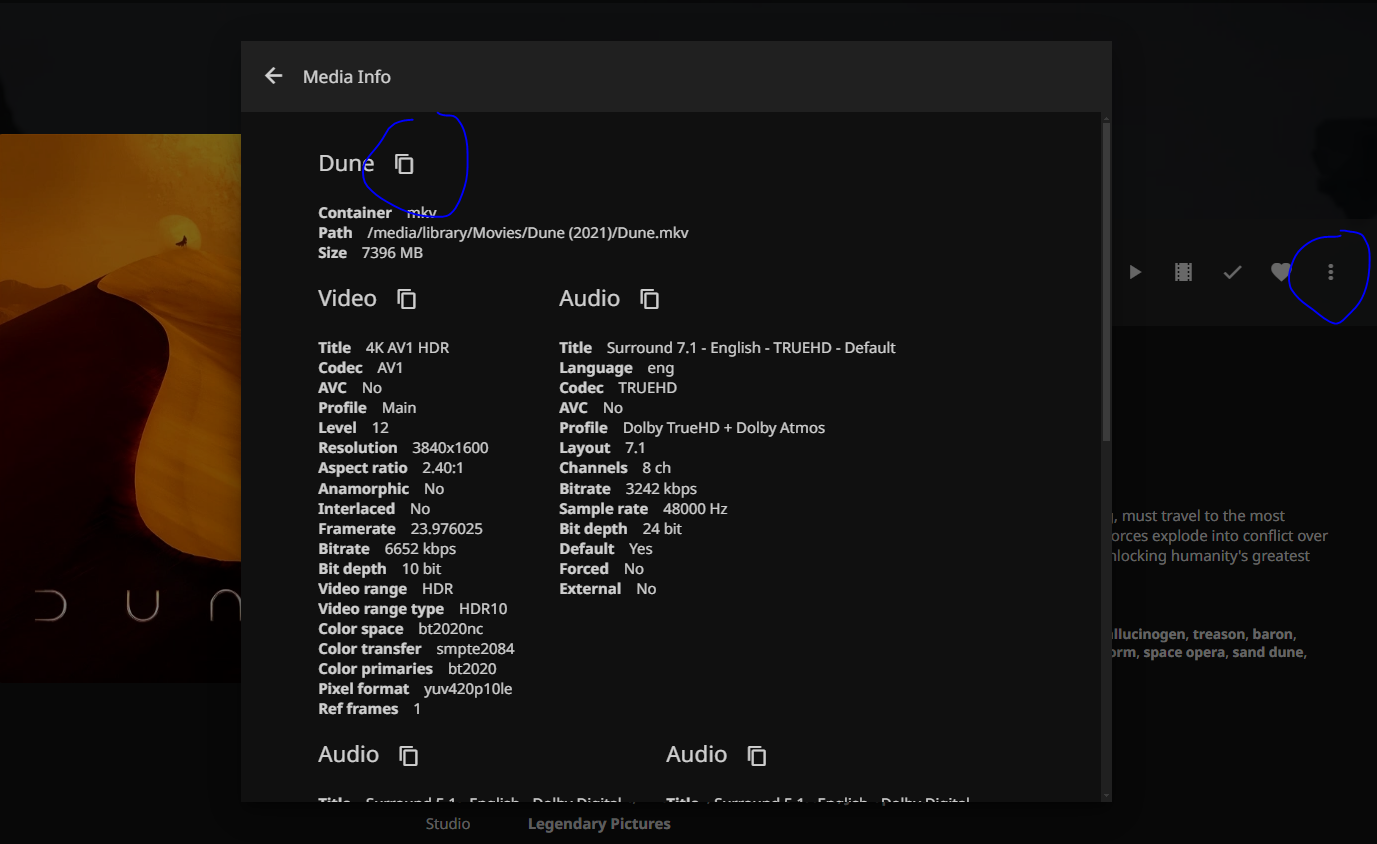Open the three-dot more options menu
The width and height of the screenshot is (1377, 844).
point(1330,272)
